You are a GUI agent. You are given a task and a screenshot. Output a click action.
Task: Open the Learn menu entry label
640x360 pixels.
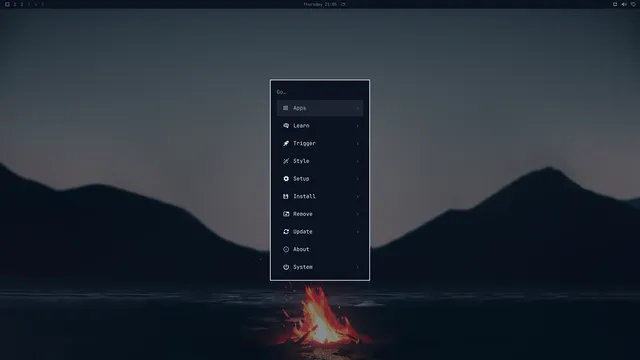pos(301,126)
